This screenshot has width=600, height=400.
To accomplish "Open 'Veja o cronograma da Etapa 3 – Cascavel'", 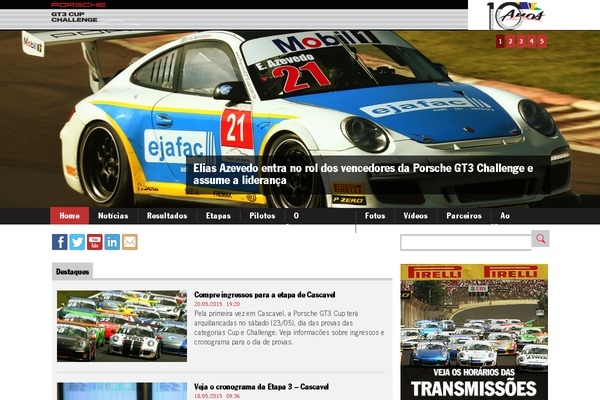I will (261, 387).
